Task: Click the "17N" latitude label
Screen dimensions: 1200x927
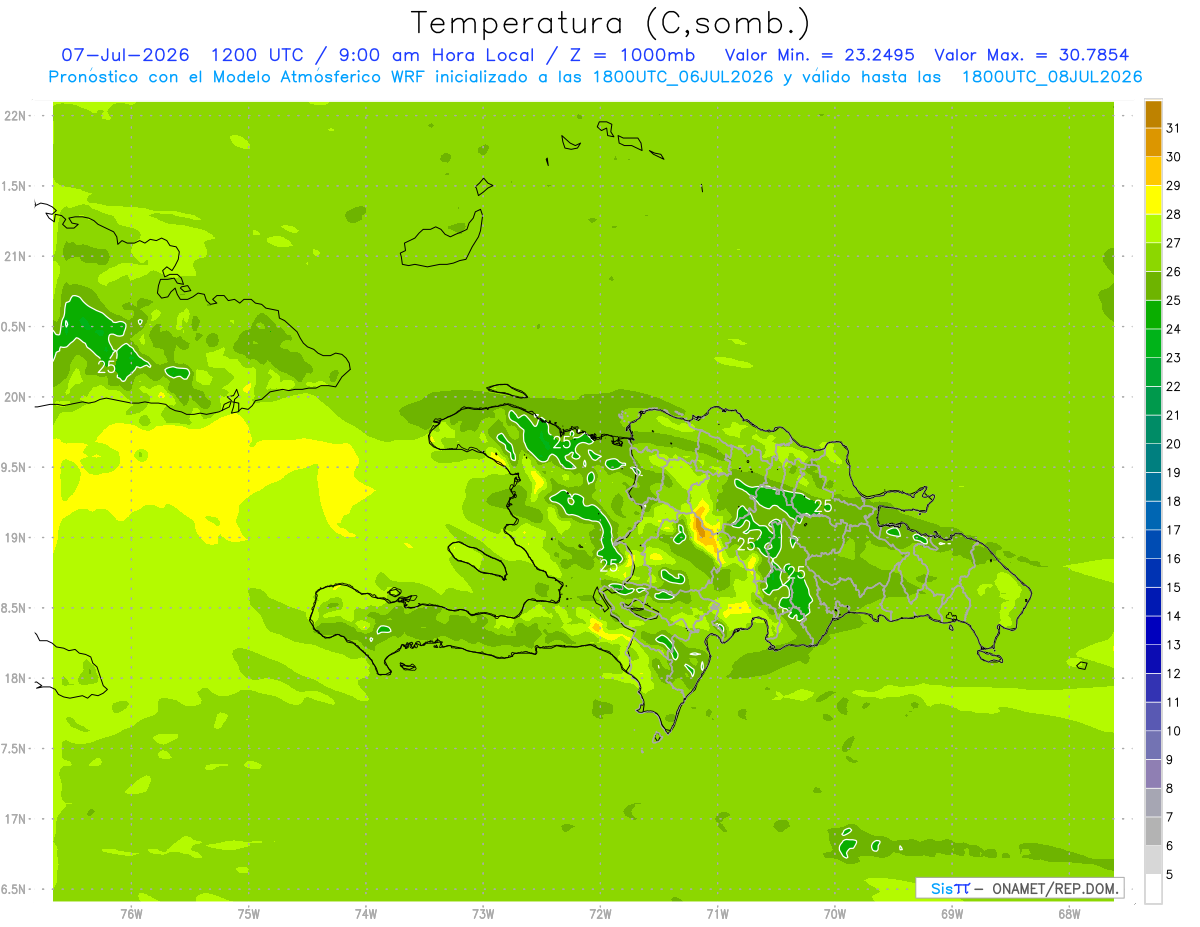Action: click(x=17, y=819)
